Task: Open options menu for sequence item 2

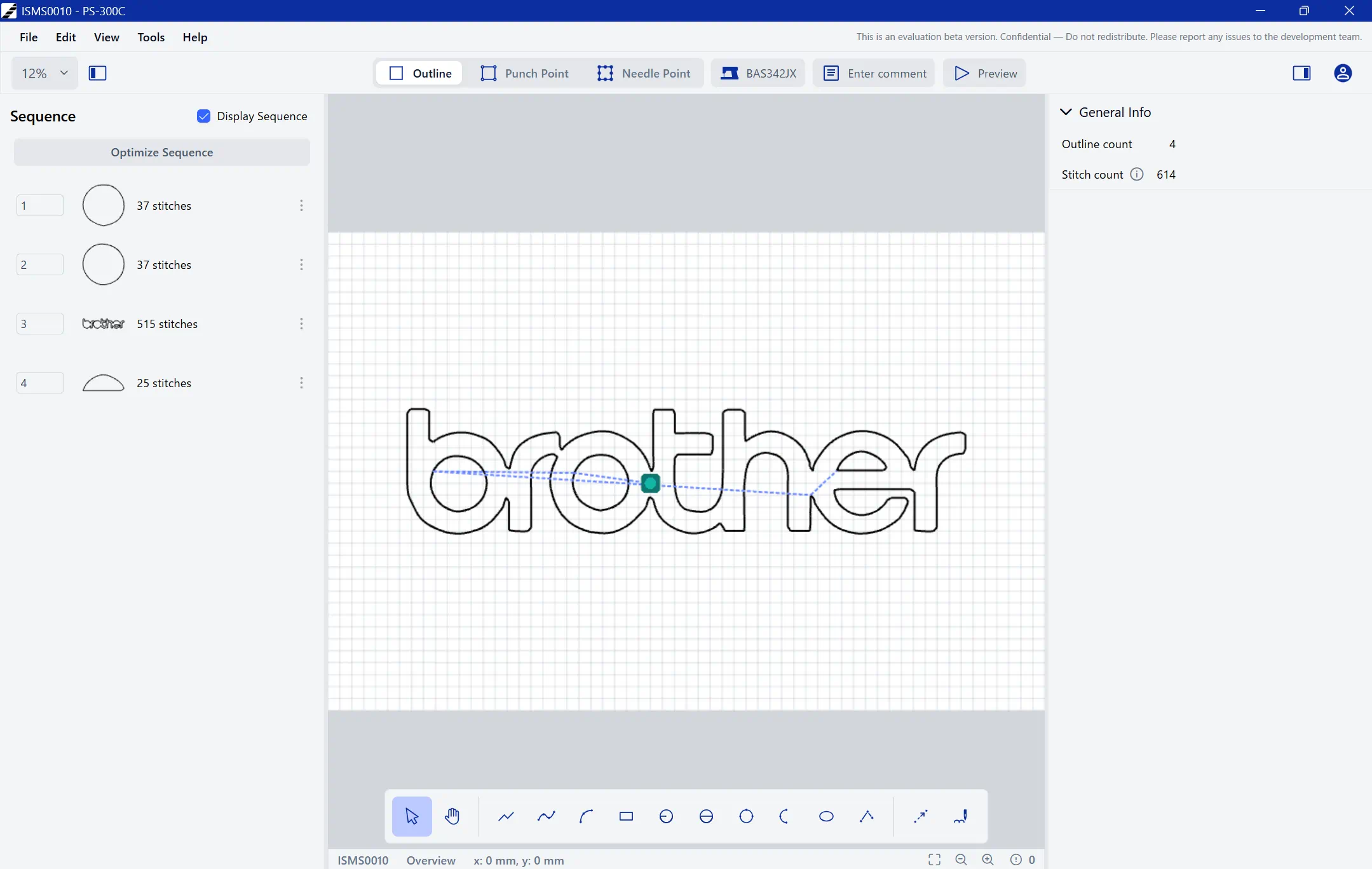Action: (301, 264)
